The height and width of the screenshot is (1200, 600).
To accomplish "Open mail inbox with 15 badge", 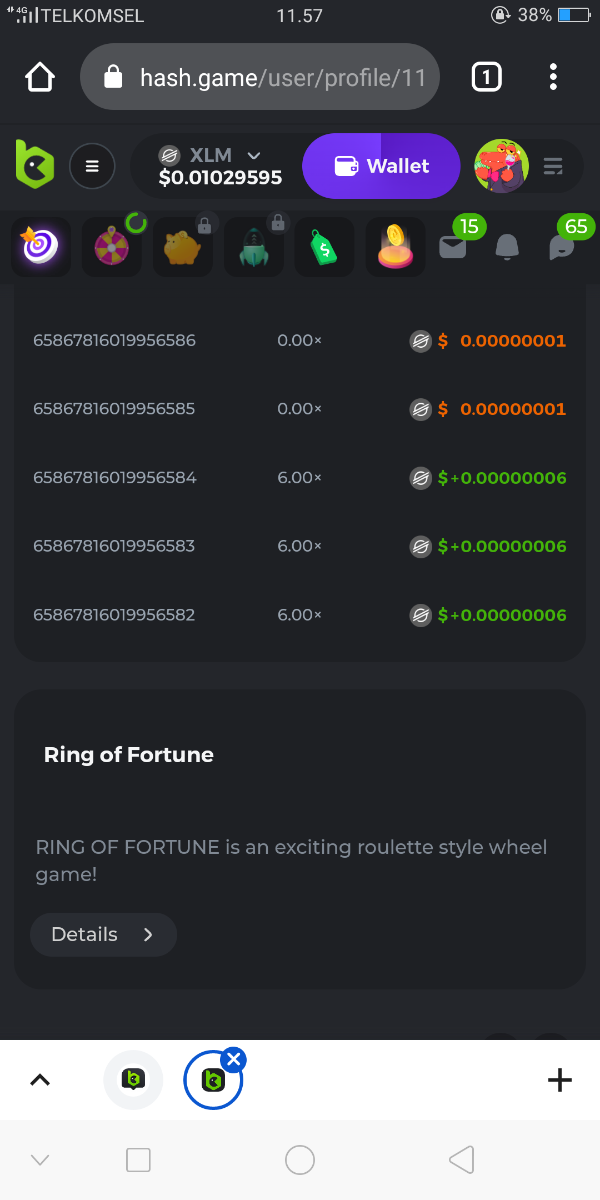I will click(453, 246).
